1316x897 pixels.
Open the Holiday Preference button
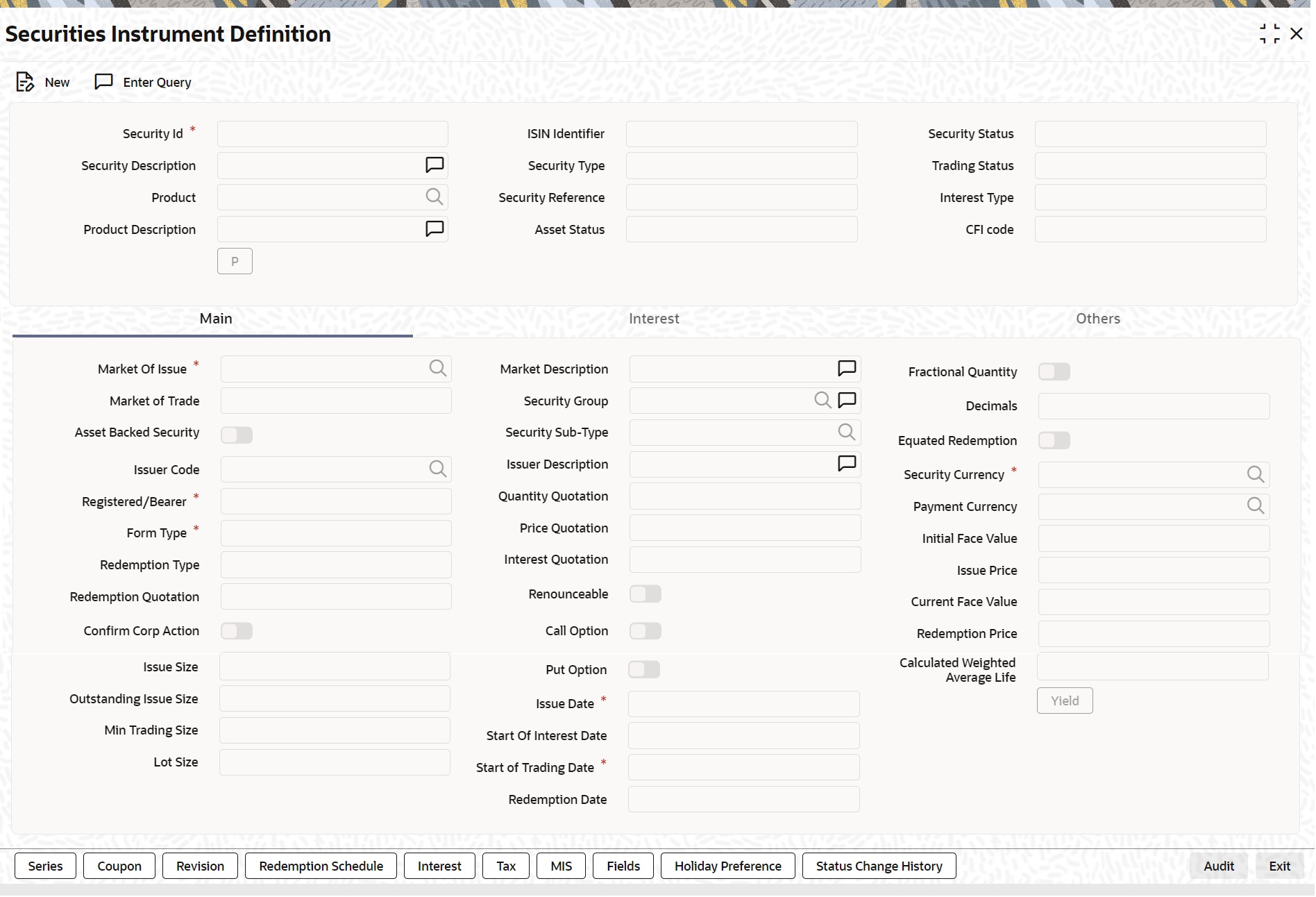point(728,866)
